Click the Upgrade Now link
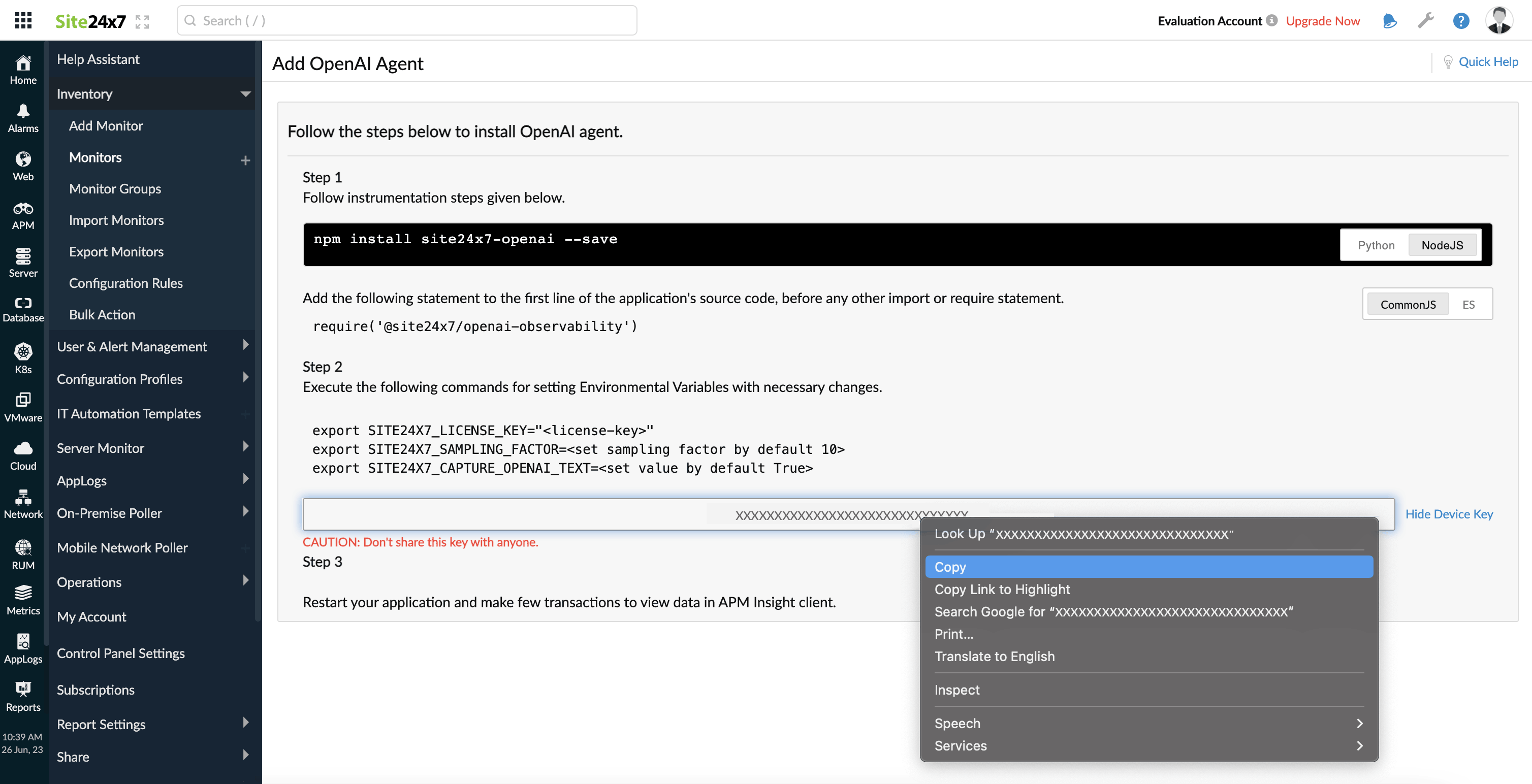Viewport: 1532px width, 784px height. point(1322,21)
